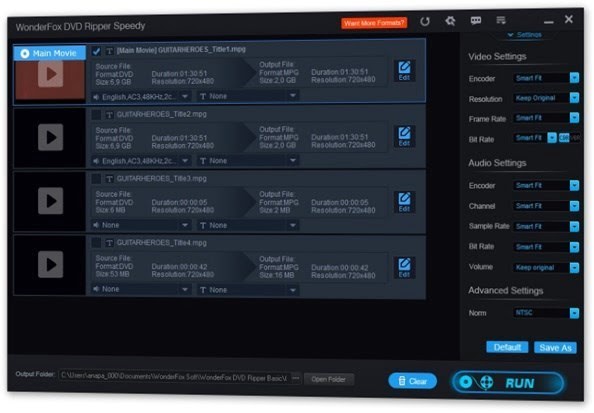Play the GUITARHEROES_Title3 preview

50,201
